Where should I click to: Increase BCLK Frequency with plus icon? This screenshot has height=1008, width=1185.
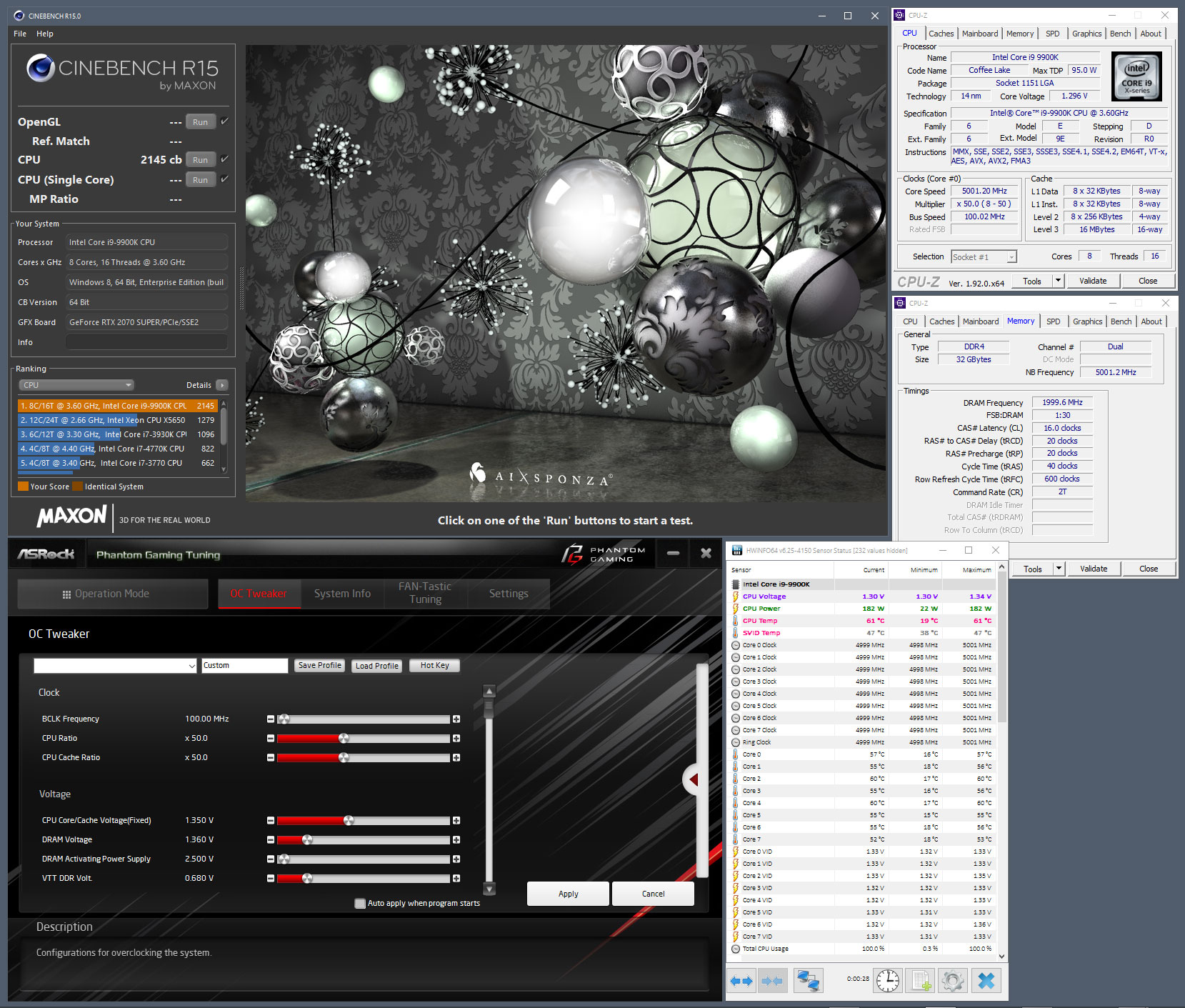(x=456, y=719)
